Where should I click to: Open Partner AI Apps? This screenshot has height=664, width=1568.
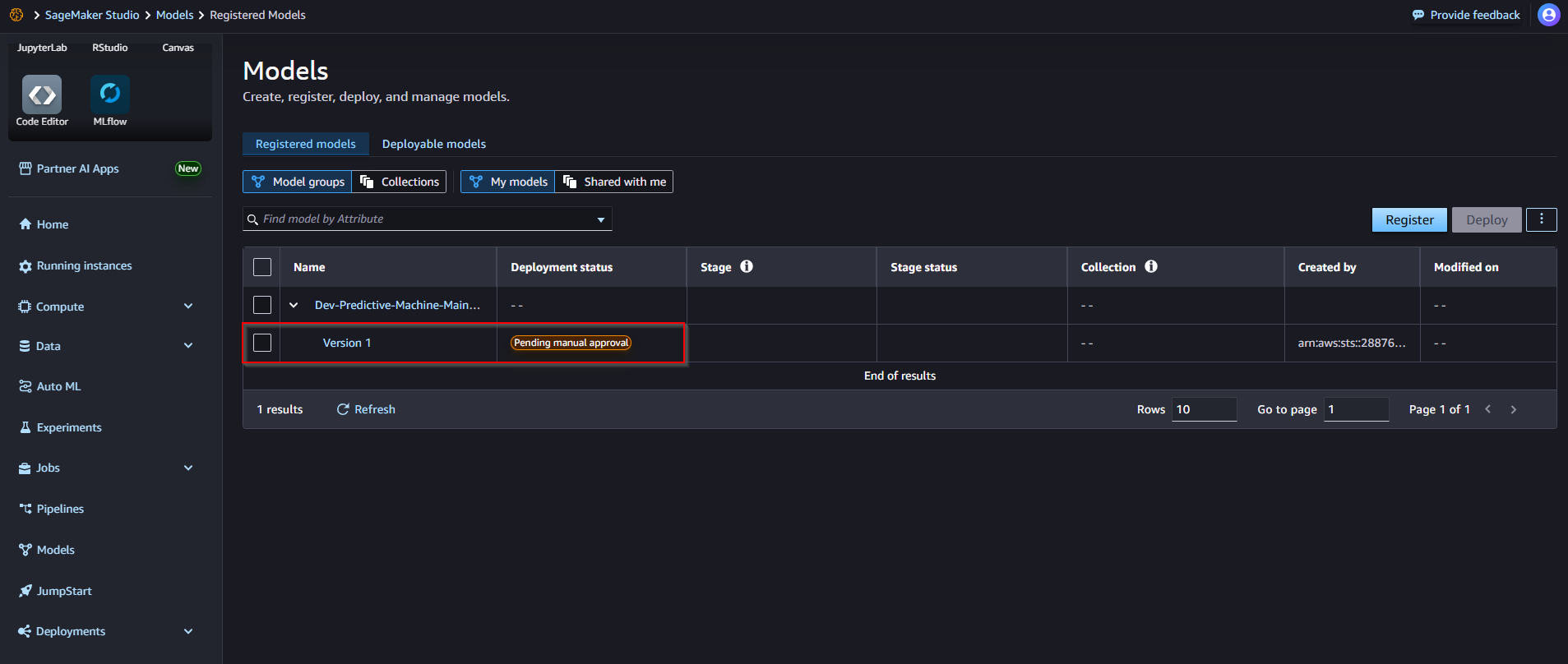pos(69,168)
